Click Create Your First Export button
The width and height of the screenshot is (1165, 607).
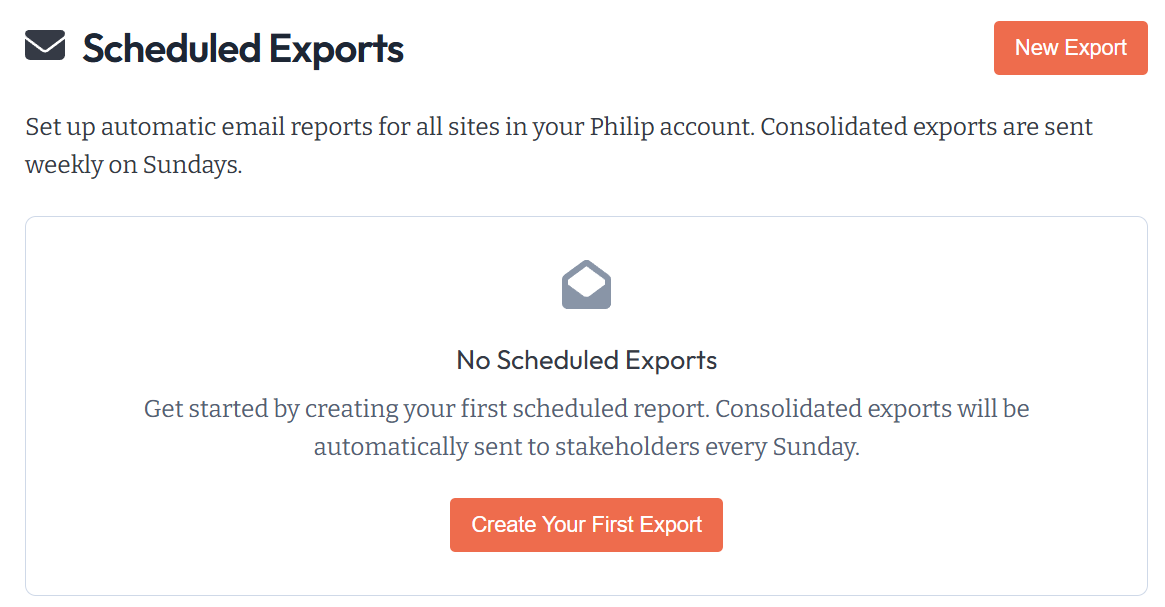[x=586, y=525]
